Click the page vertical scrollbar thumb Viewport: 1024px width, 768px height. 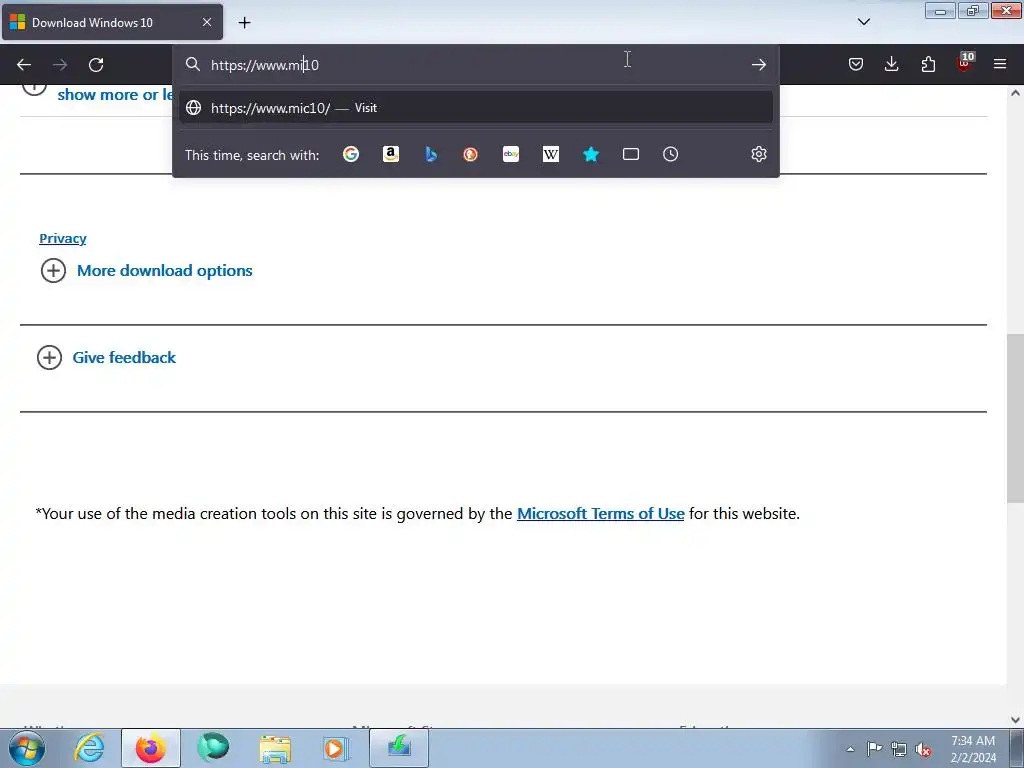1015,418
